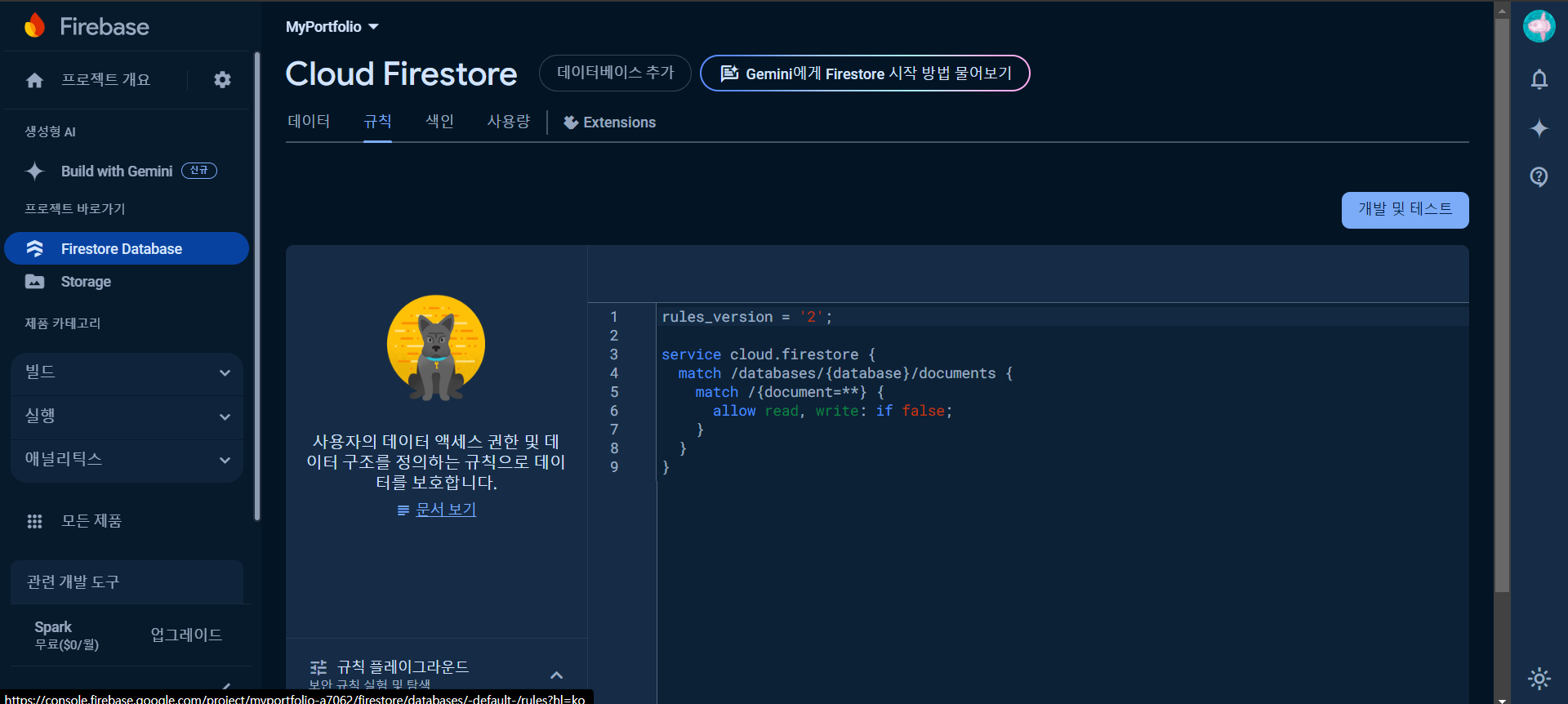
Task: Toggle theme with sun icon
Action: pos(1539,678)
